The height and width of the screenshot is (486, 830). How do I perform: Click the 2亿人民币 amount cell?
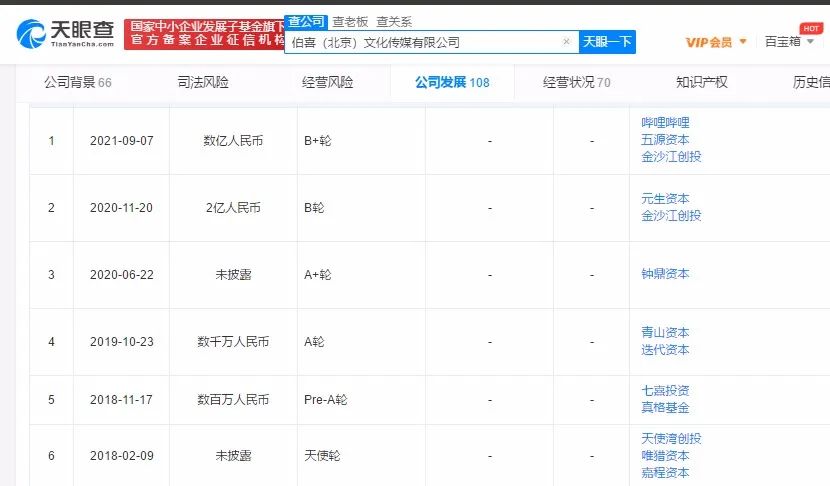tap(233, 208)
